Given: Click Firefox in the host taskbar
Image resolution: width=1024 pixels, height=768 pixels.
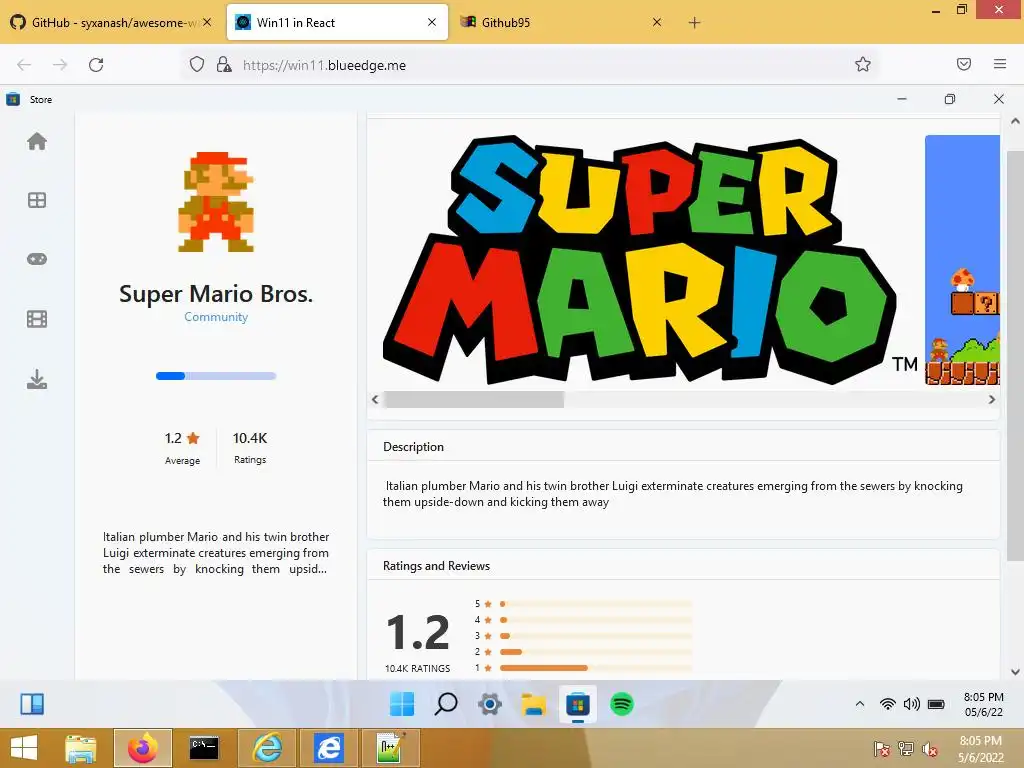Looking at the screenshot, I should click(x=143, y=748).
